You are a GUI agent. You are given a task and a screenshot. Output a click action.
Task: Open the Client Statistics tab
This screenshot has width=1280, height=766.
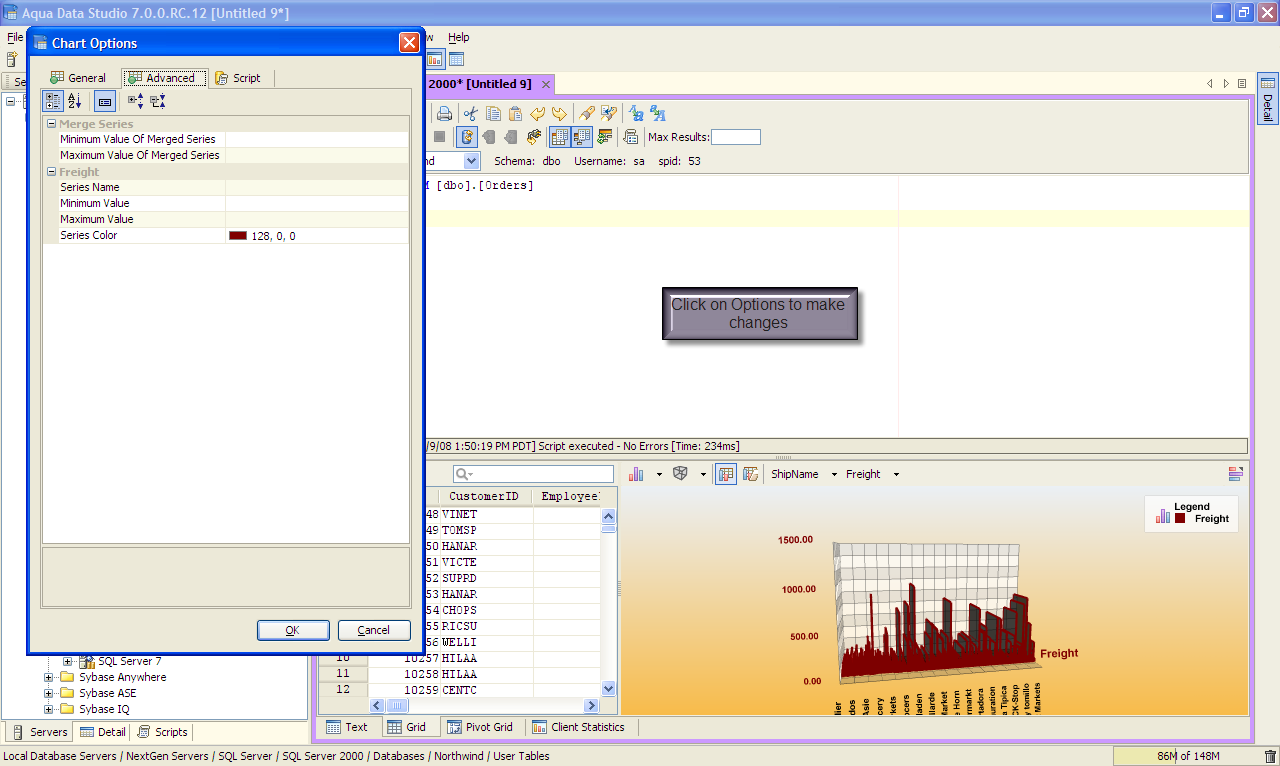pos(579,727)
